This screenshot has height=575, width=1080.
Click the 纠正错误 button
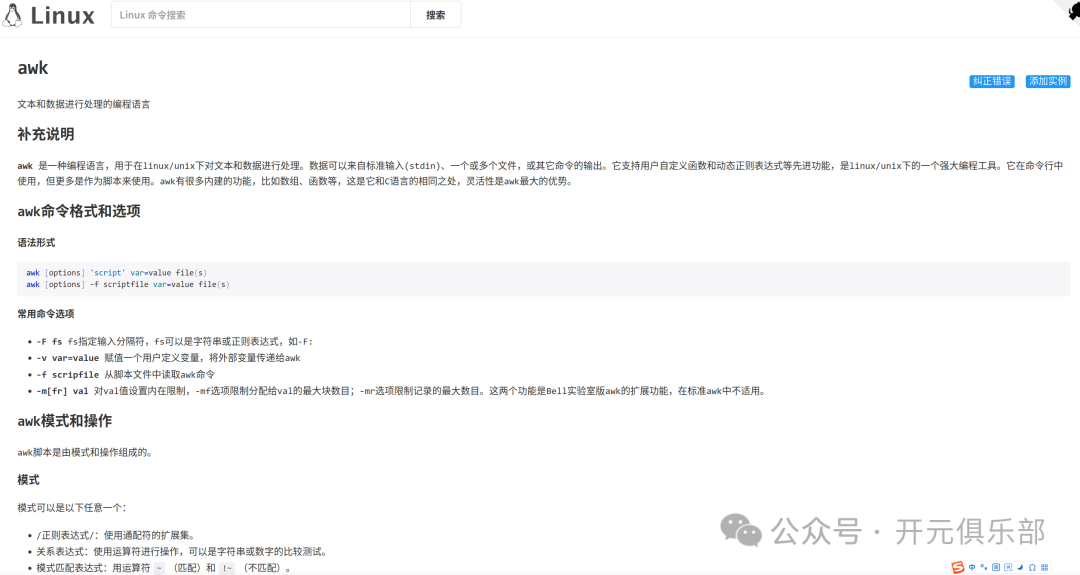click(x=992, y=81)
